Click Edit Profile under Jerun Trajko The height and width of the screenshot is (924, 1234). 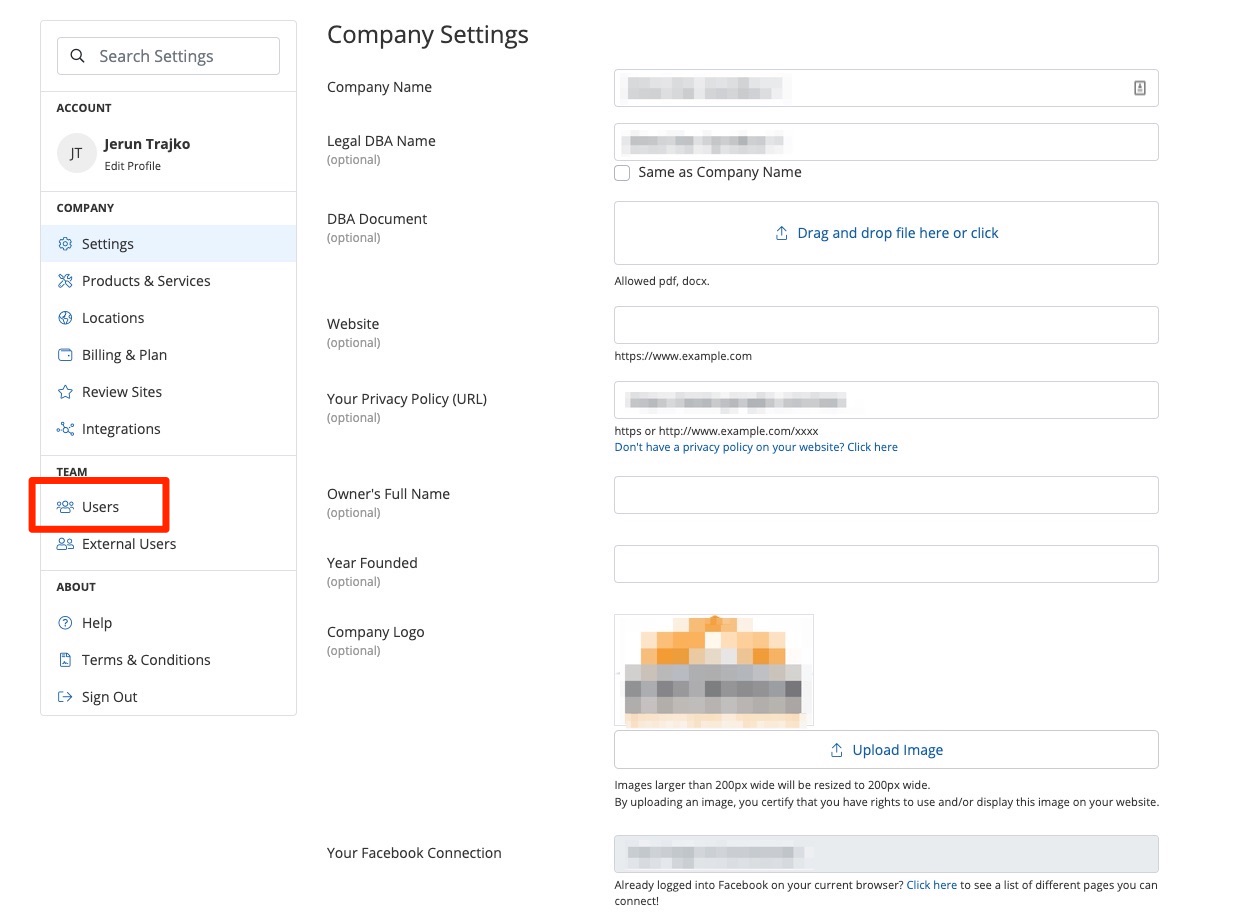point(132,166)
